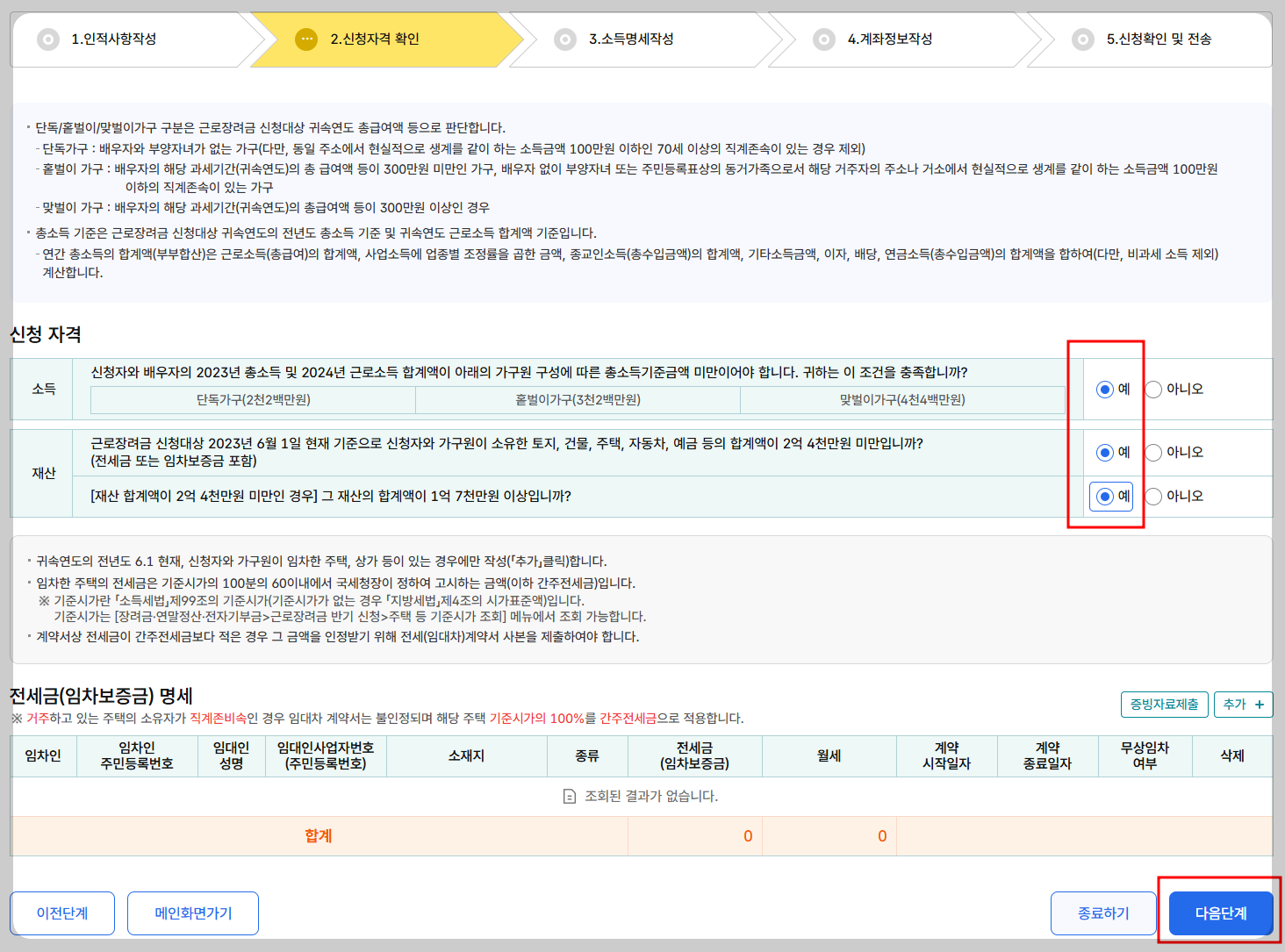Click the 종료하기 button
Viewport: 1285px width, 952px height.
pos(1103,913)
